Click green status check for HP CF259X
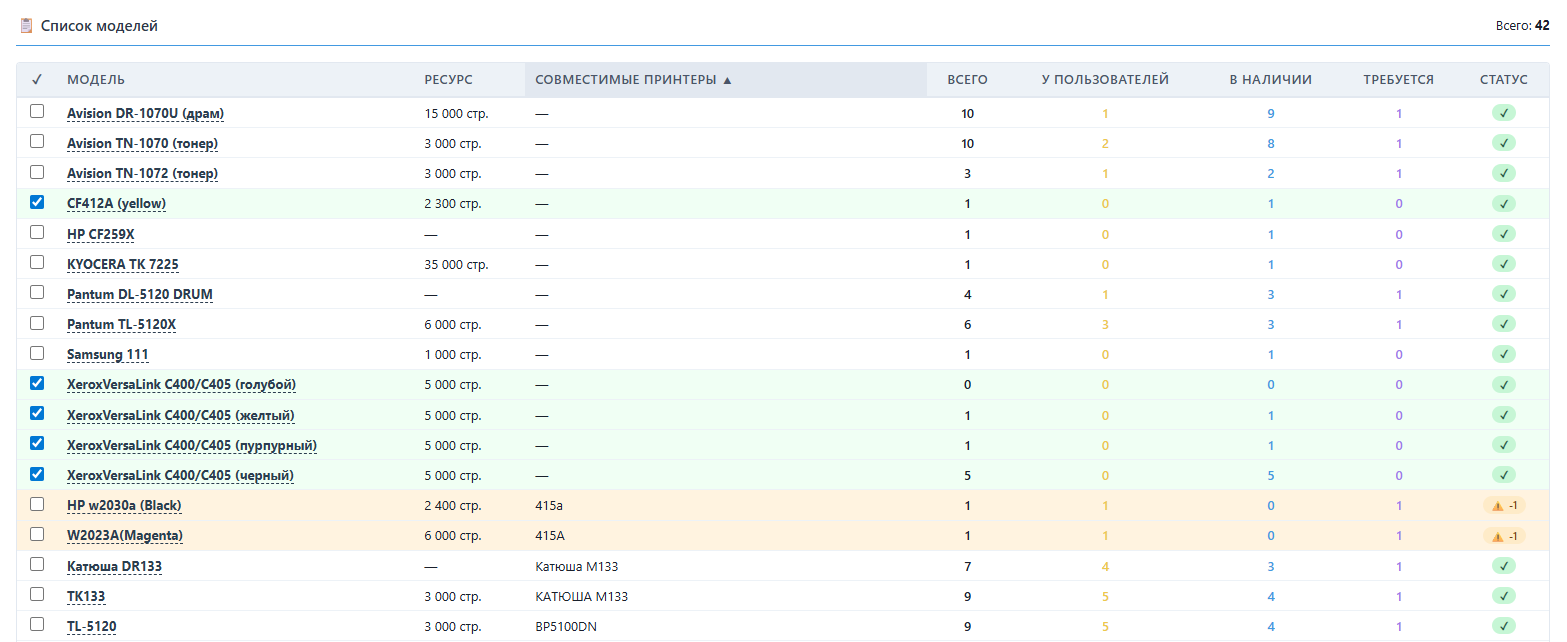Screen dimensions: 1567x642 coord(1503,234)
